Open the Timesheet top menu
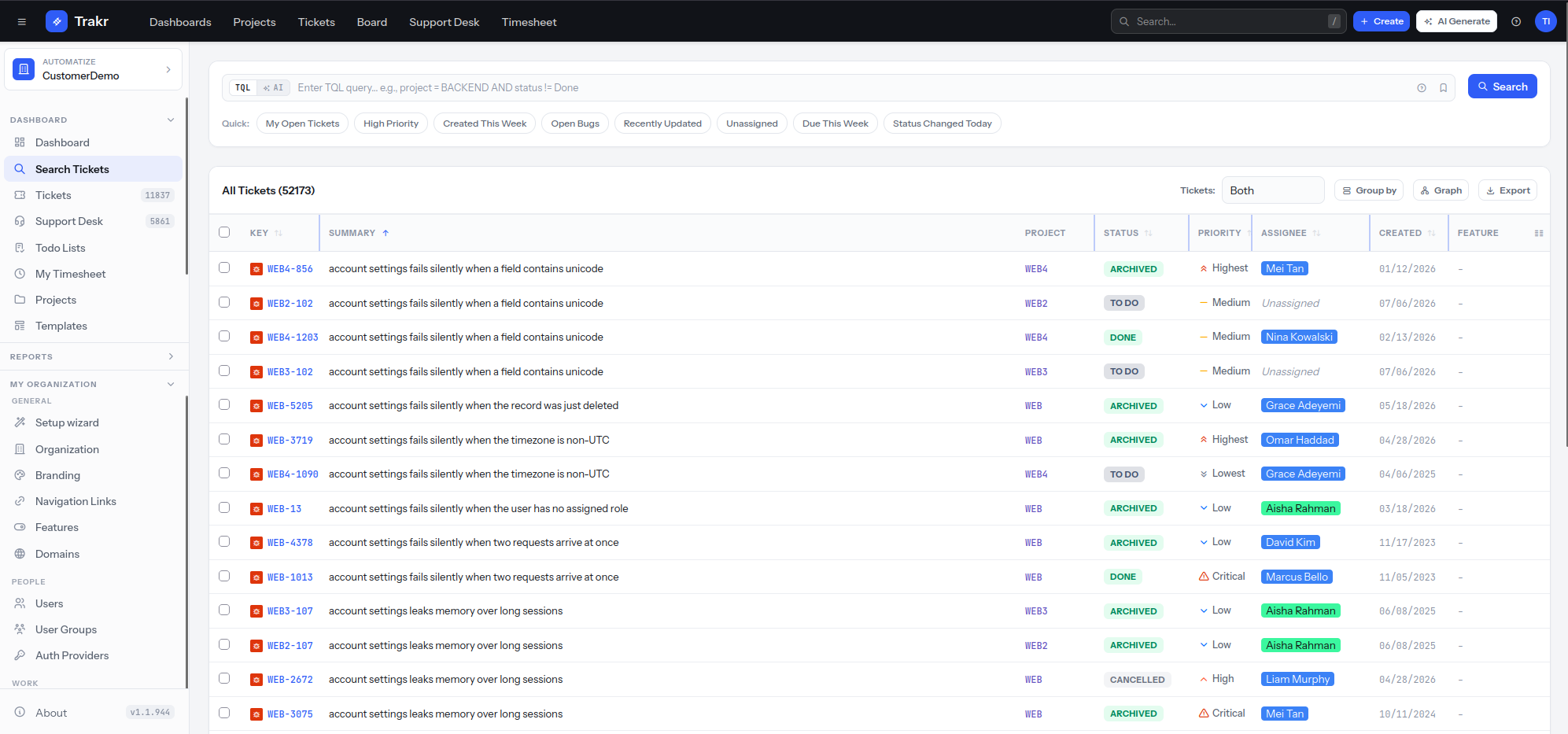Screen dimensions: 1568x734 click(529, 22)
